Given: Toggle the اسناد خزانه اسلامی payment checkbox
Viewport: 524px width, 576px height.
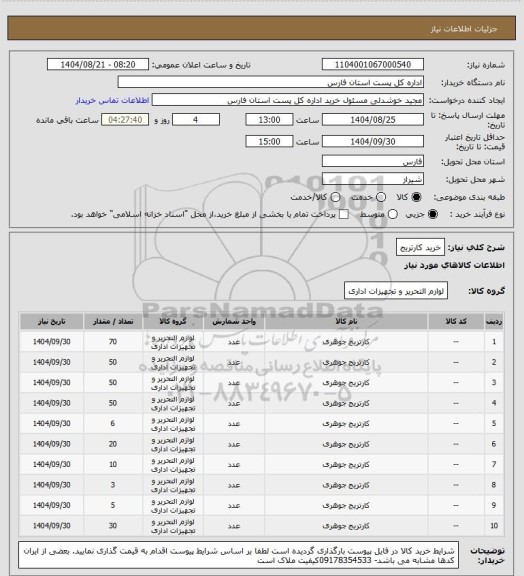Looking at the screenshot, I should pyautogui.click(x=344, y=214).
